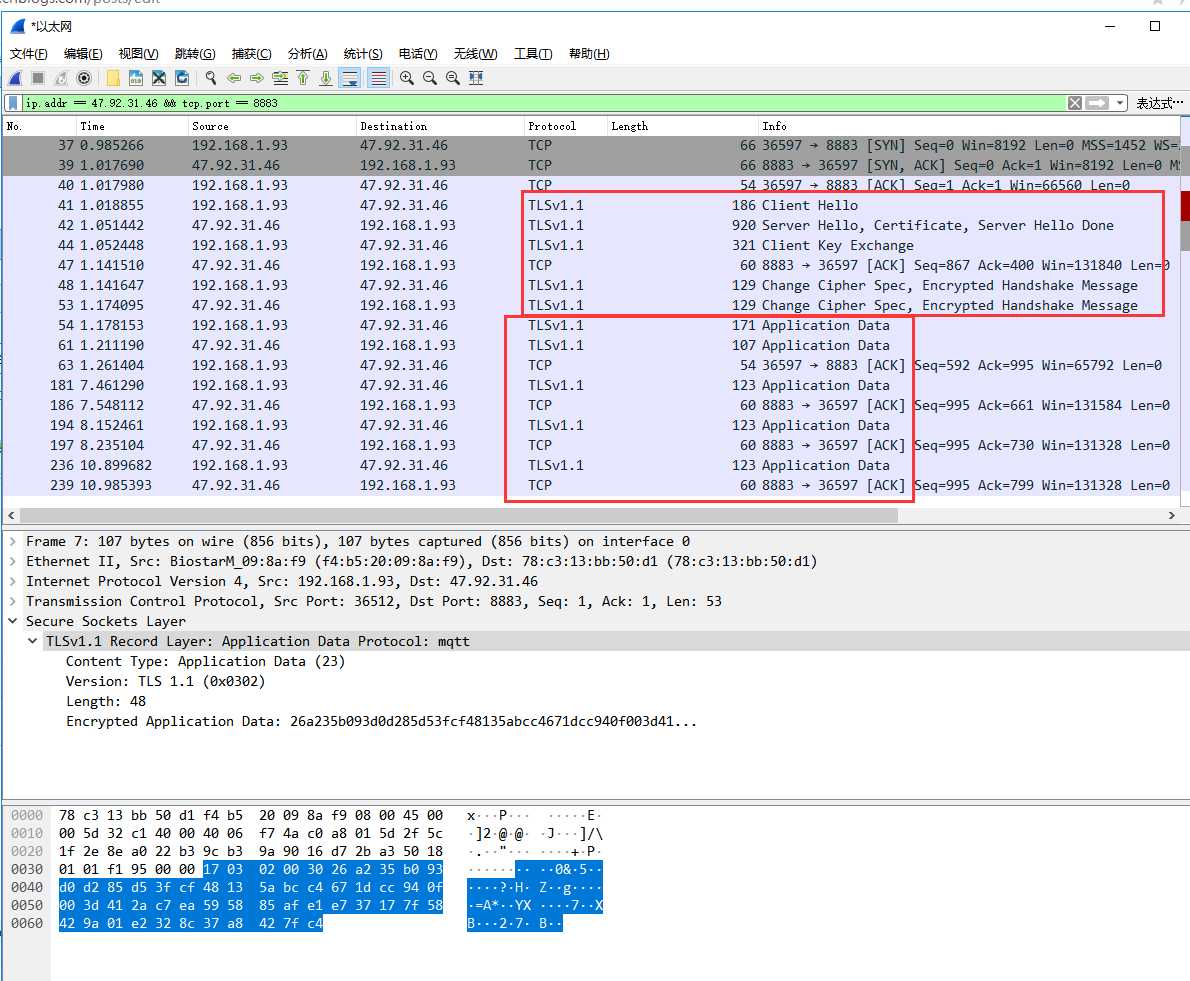Select packet 44 Client Key Exchange row
This screenshot has height=981, width=1190.
click(x=590, y=245)
